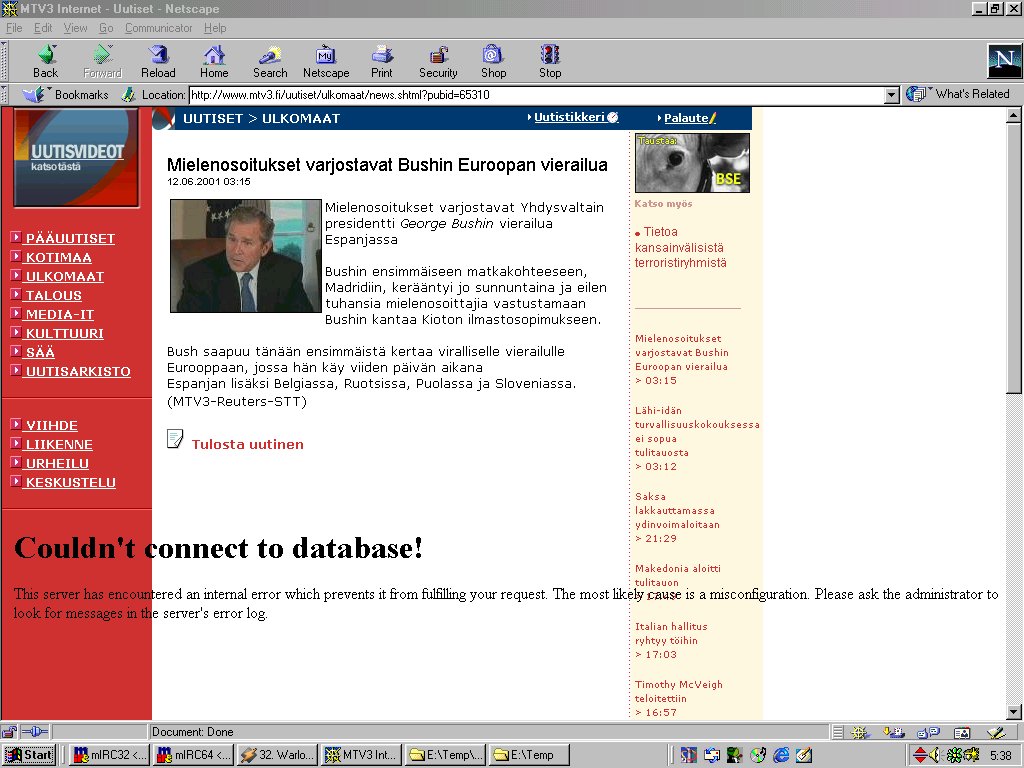The image size is (1024, 768).
Task: Open Address Book from the component bar
Action: 962,733
